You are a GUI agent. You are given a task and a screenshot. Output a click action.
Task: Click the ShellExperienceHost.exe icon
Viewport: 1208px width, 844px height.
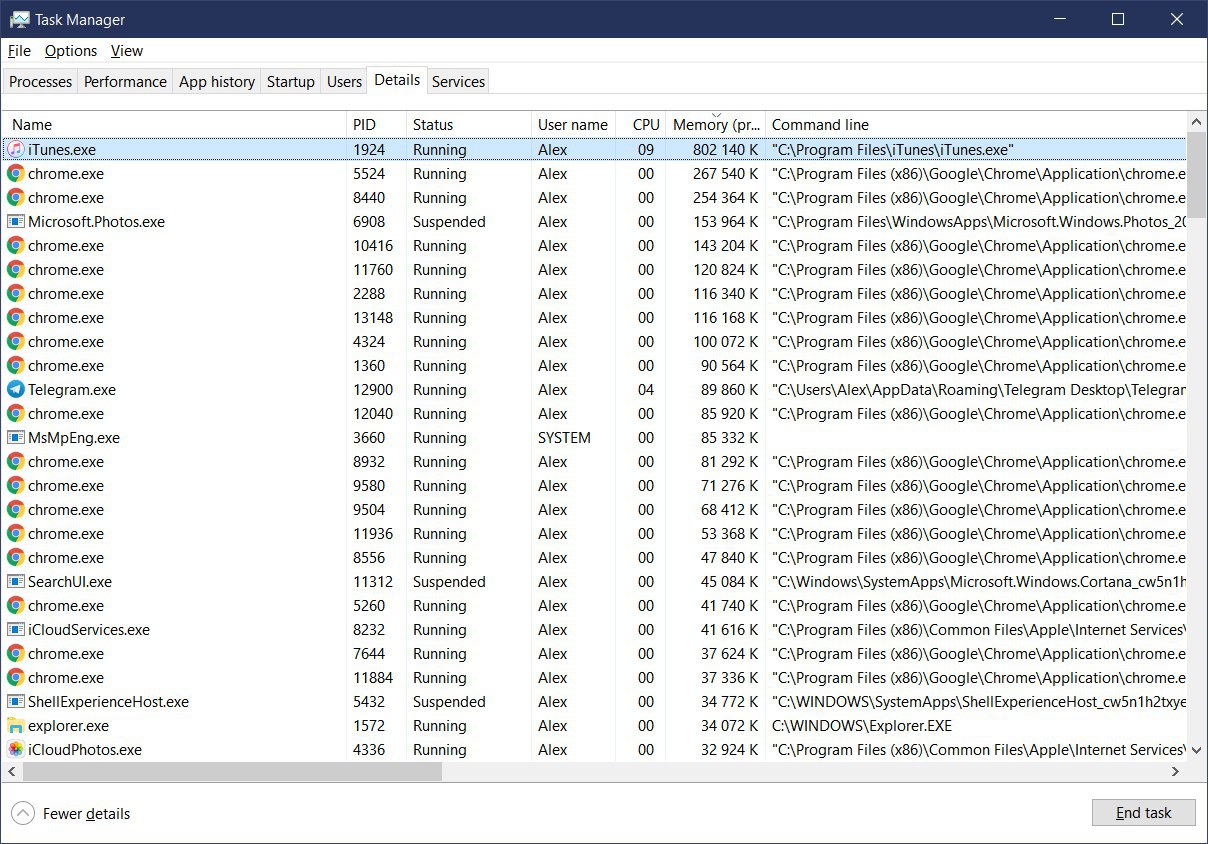click(x=16, y=701)
